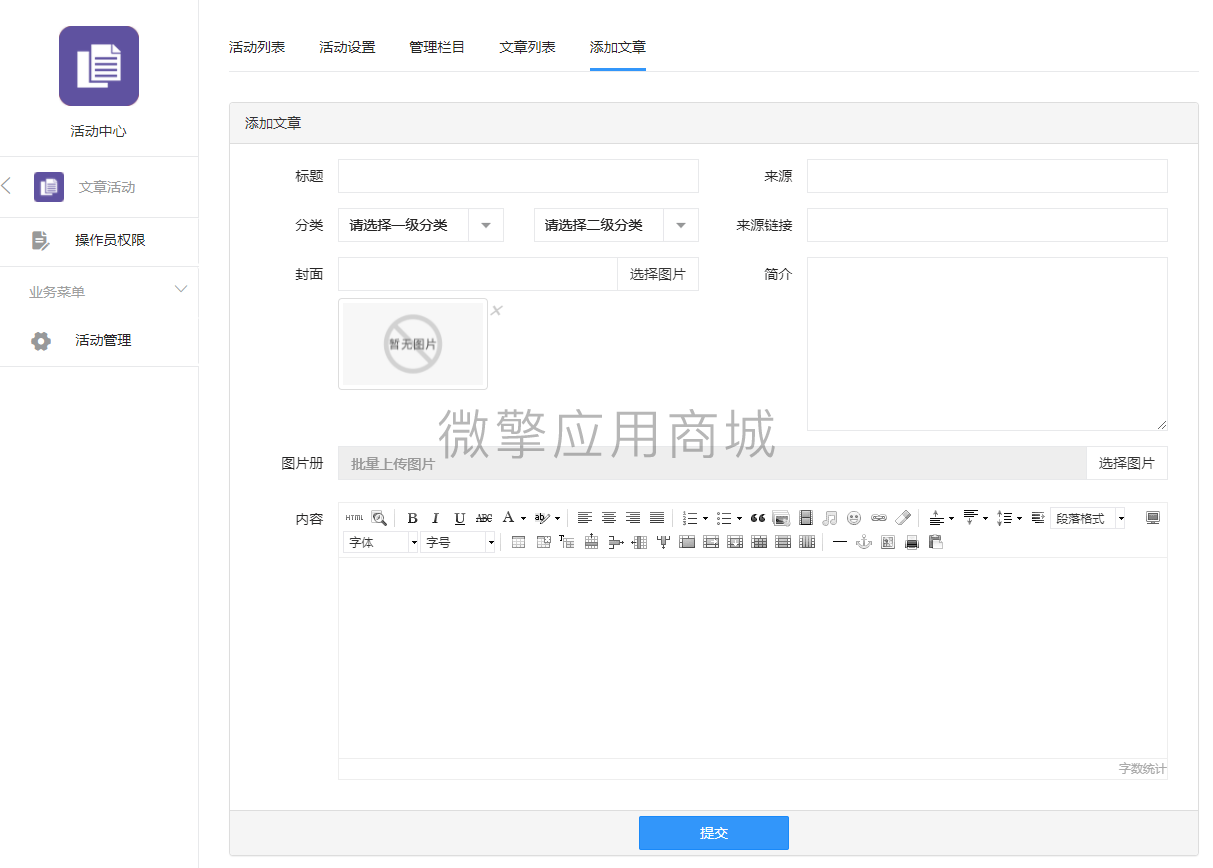
Task: Open the first-level category dropdown
Action: pyautogui.click(x=421, y=225)
